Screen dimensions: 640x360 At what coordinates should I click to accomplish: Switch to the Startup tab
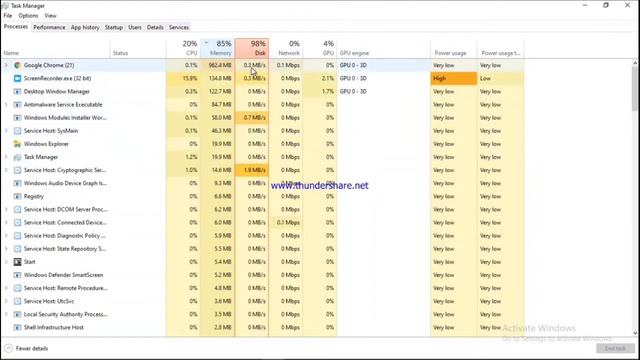(x=114, y=27)
